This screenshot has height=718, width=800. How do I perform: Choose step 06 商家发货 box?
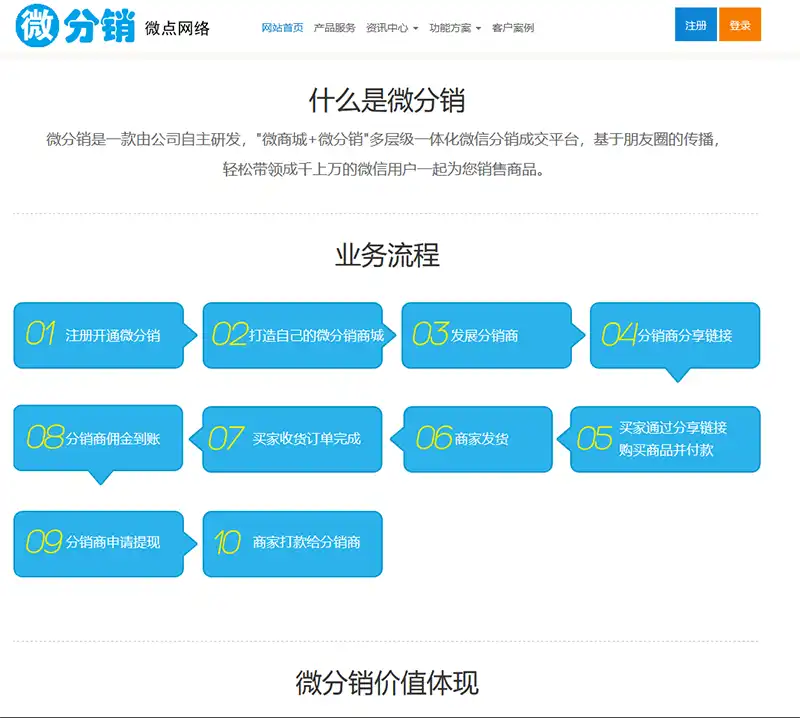[477, 439]
